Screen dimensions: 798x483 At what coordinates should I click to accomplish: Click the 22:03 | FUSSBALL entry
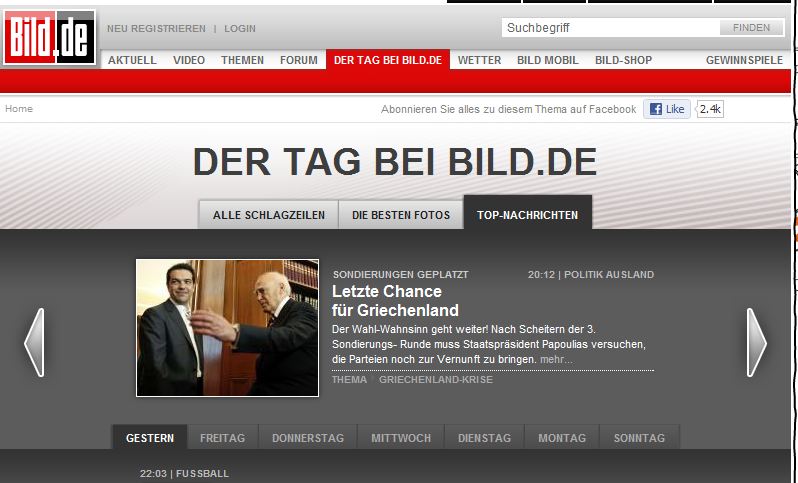tap(184, 474)
